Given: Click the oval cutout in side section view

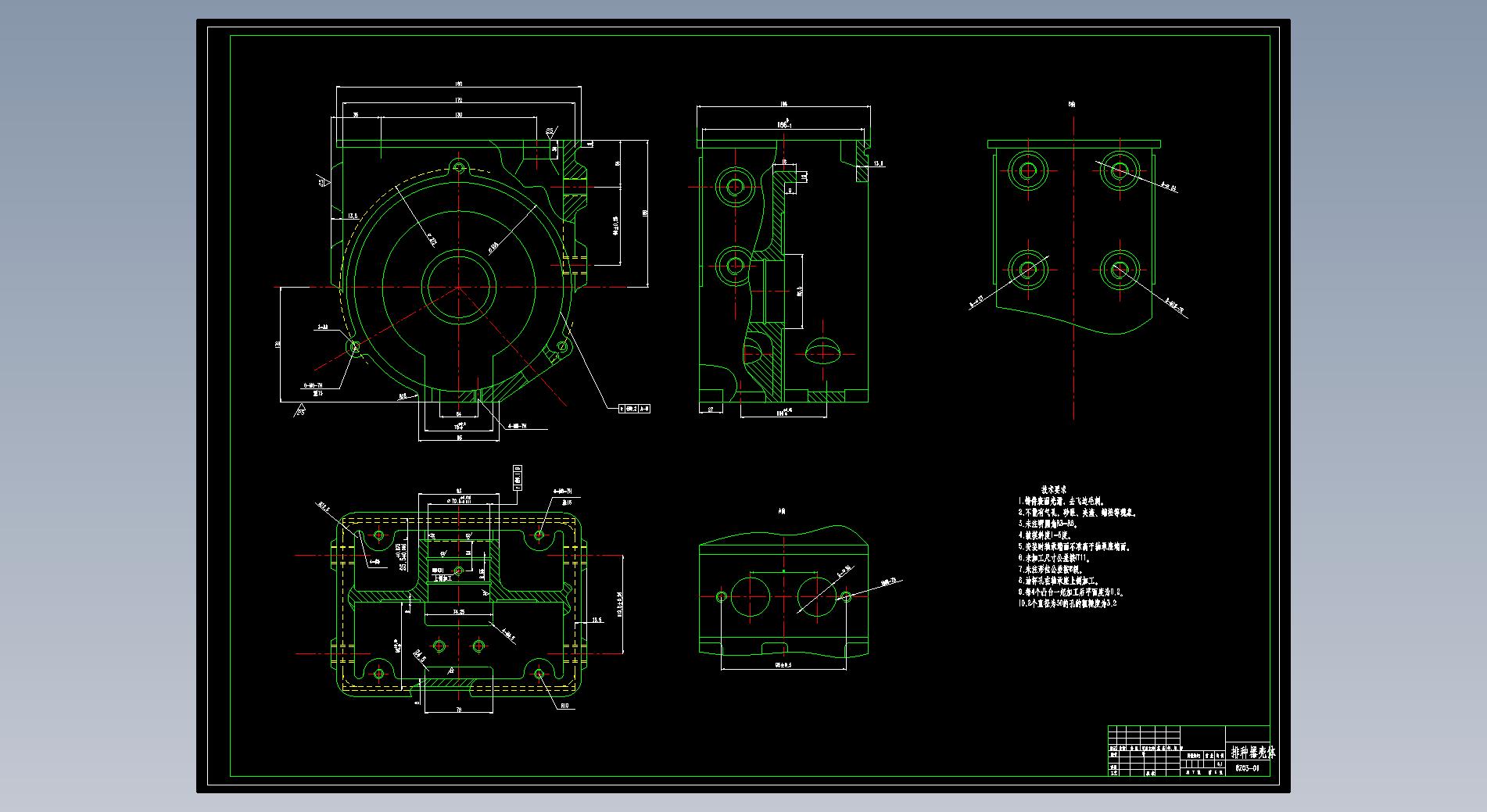Looking at the screenshot, I should pyautogui.click(x=822, y=352).
